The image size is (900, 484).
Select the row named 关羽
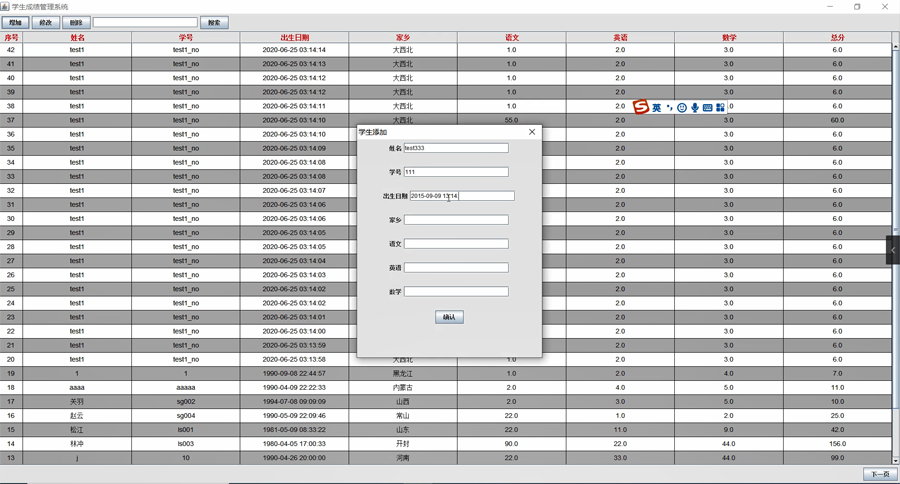tap(445, 401)
